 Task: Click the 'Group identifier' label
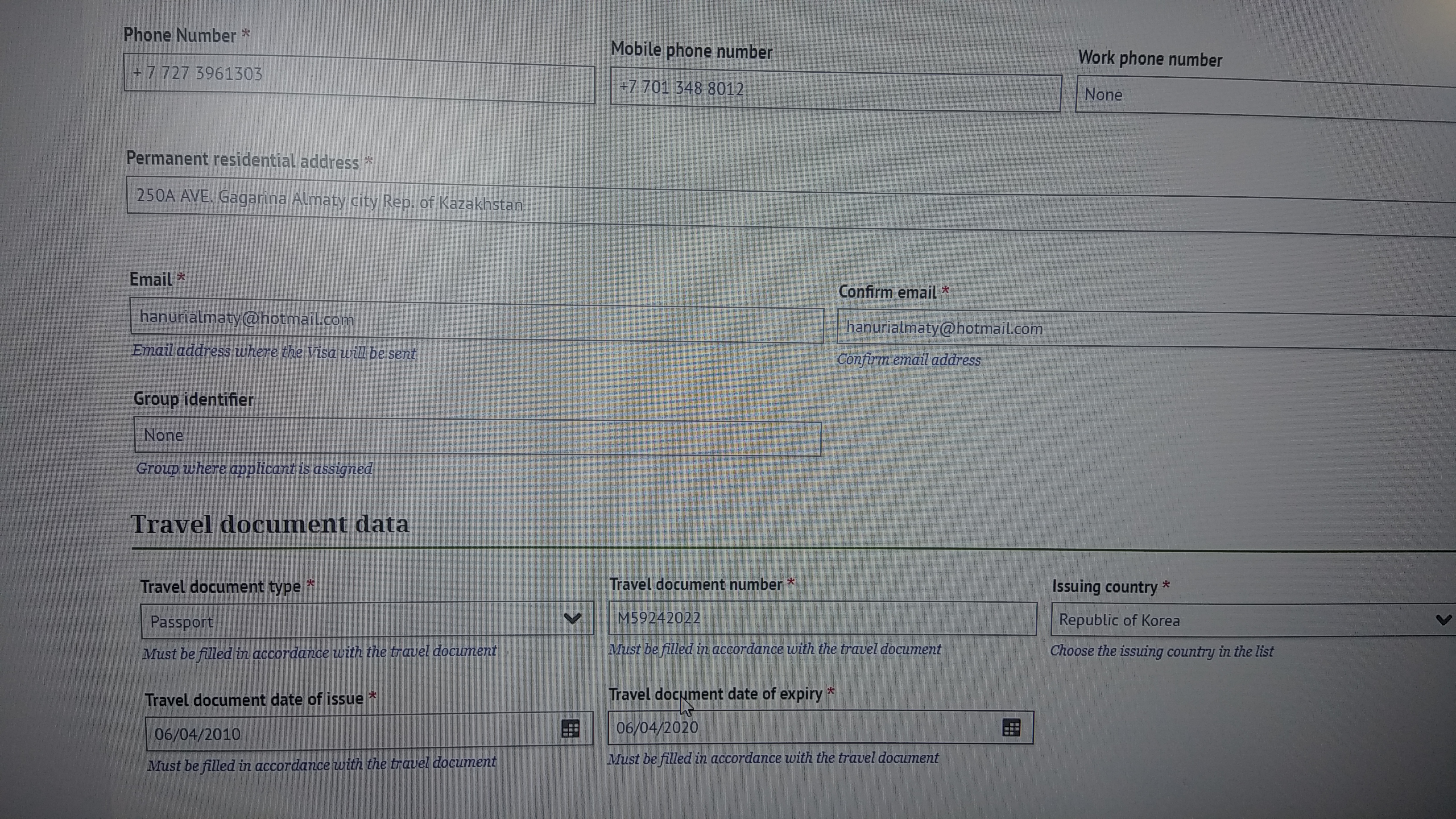(x=193, y=400)
